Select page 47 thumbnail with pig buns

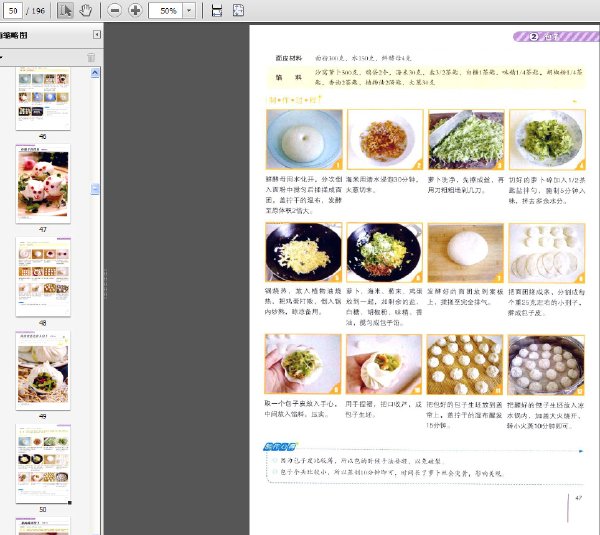click(43, 184)
